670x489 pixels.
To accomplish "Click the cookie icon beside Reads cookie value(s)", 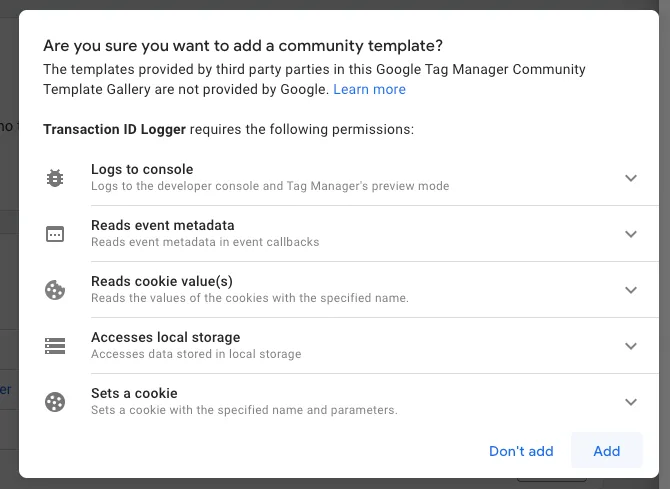I will click(x=55, y=290).
